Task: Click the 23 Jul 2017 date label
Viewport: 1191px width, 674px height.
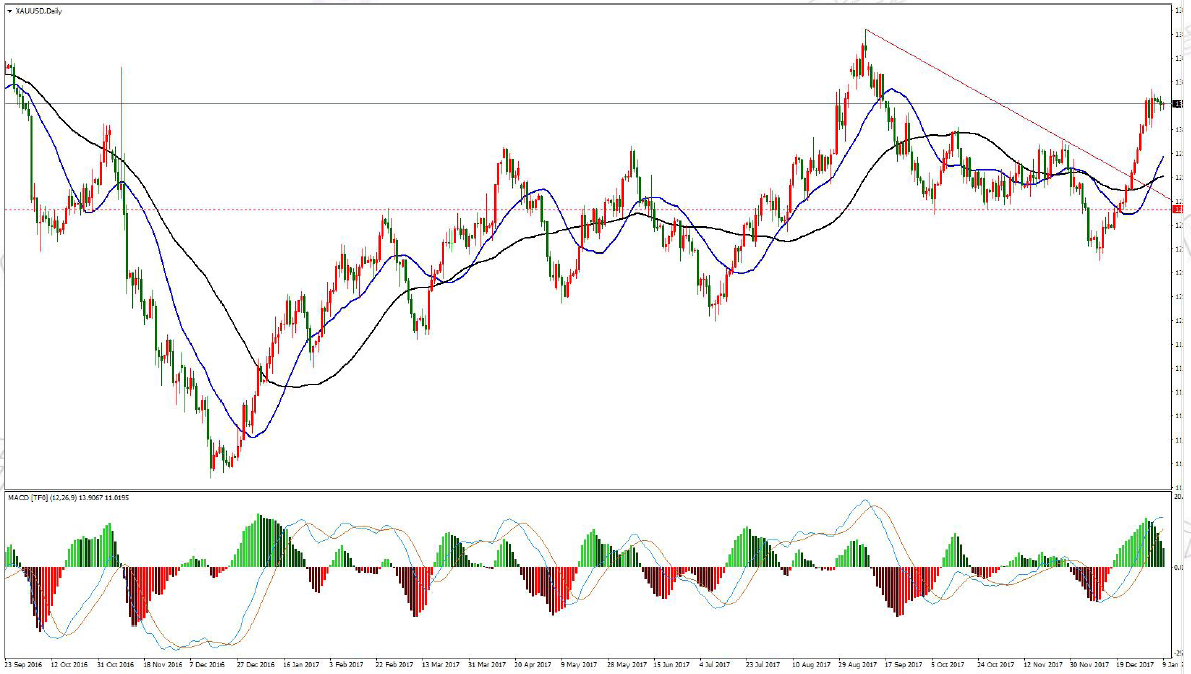Action: [x=764, y=665]
